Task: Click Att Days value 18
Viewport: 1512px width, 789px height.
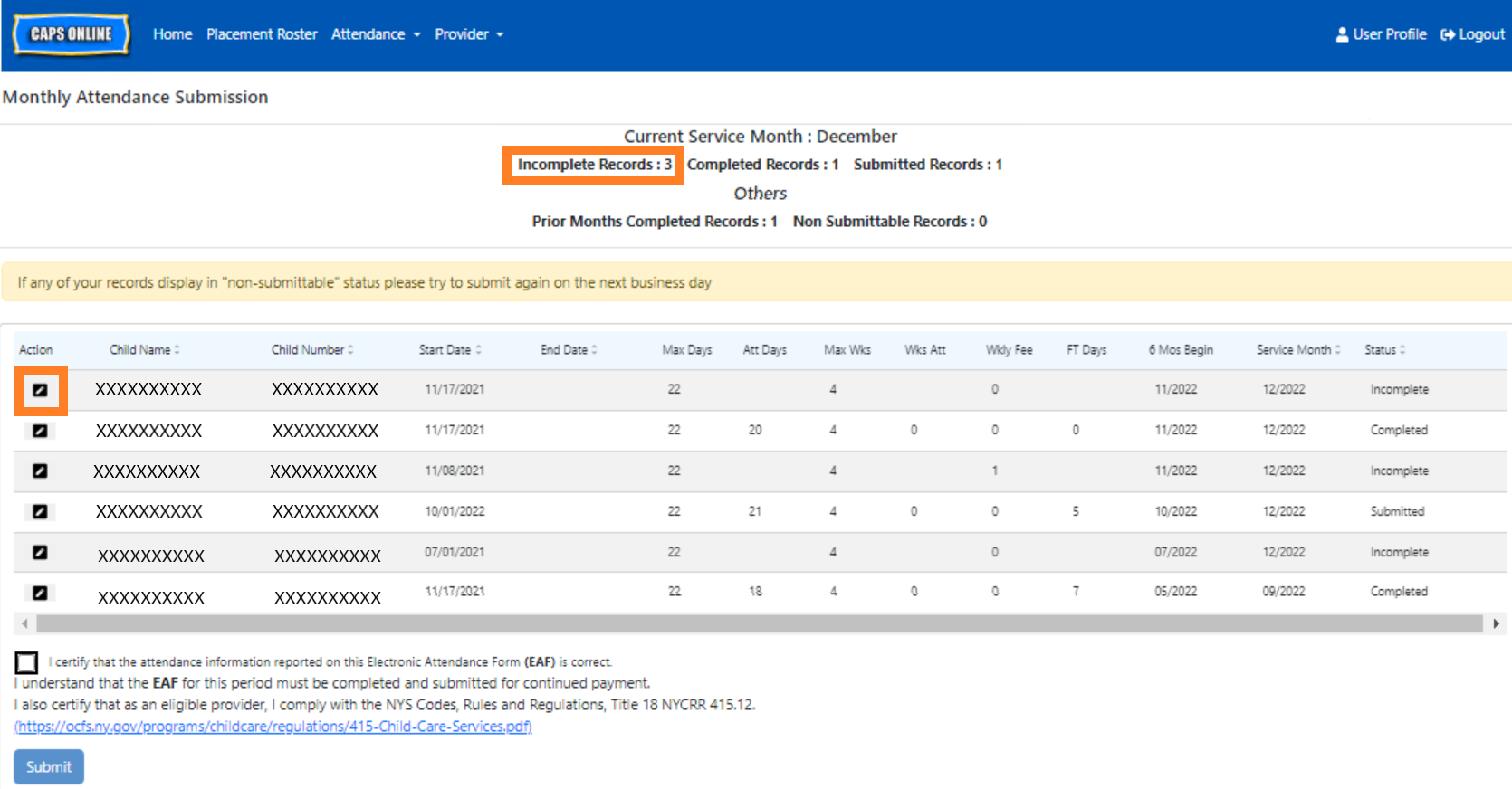Action: 755,592
